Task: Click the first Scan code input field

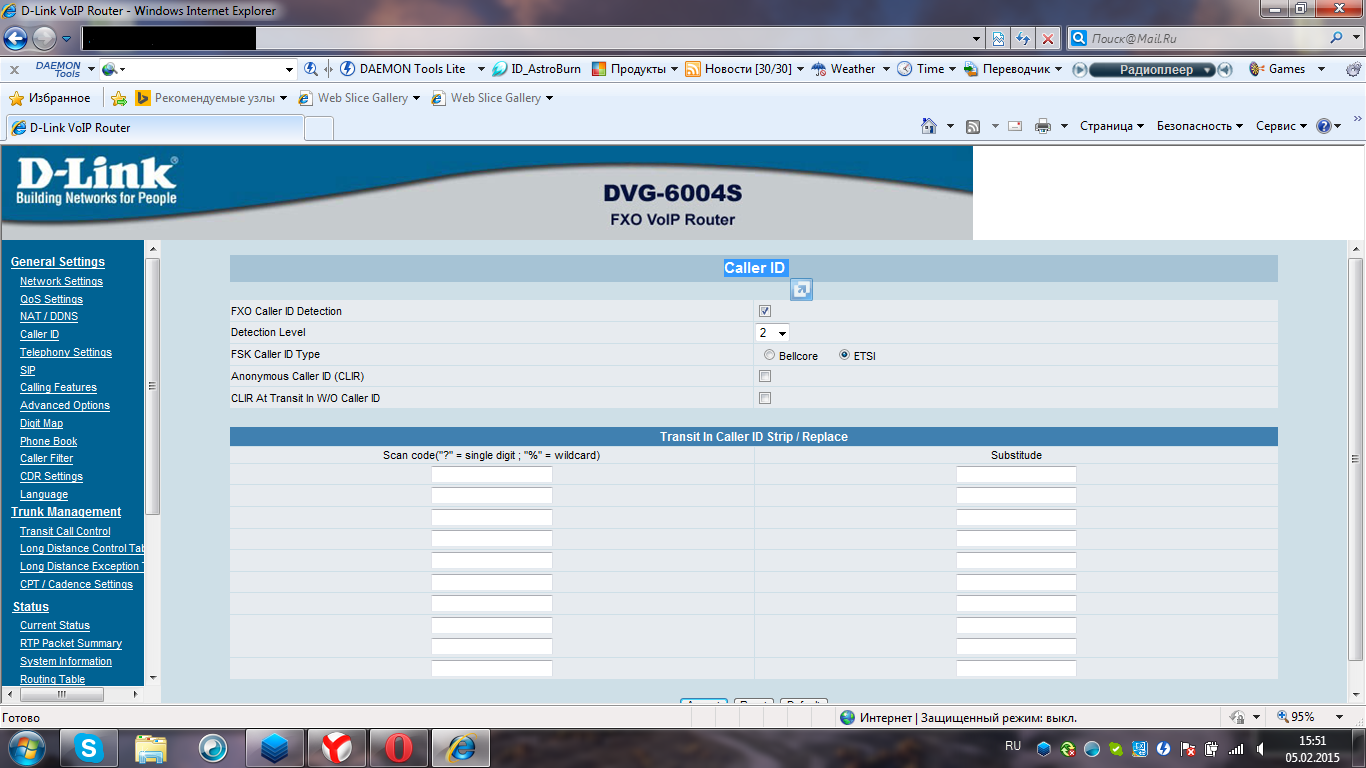Action: (x=491, y=474)
